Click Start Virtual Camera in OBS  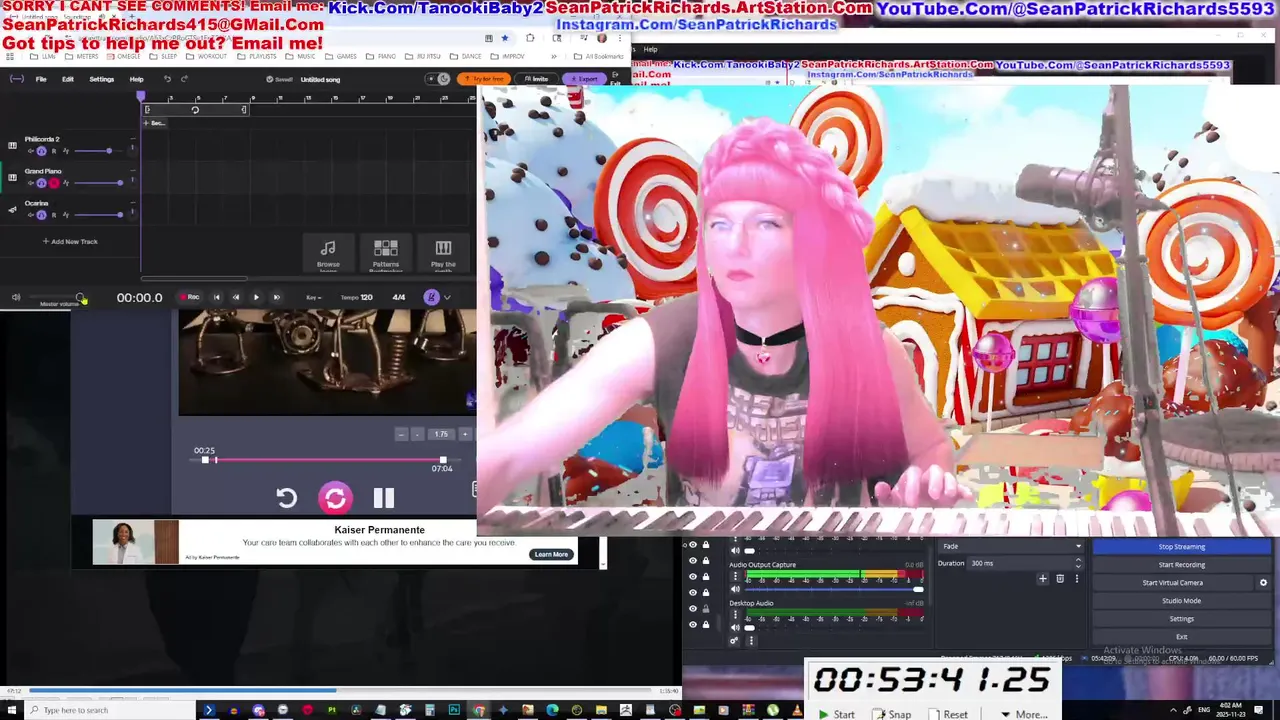(1173, 583)
